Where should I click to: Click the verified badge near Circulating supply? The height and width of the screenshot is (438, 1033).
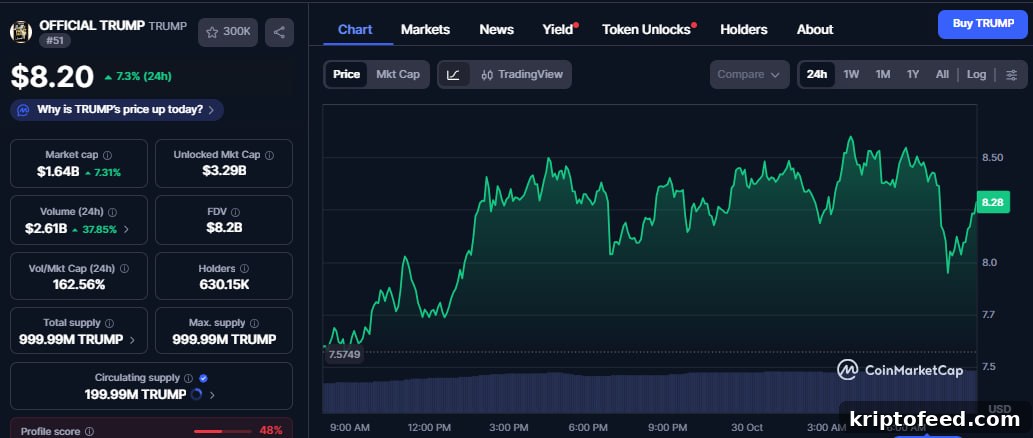[204, 378]
